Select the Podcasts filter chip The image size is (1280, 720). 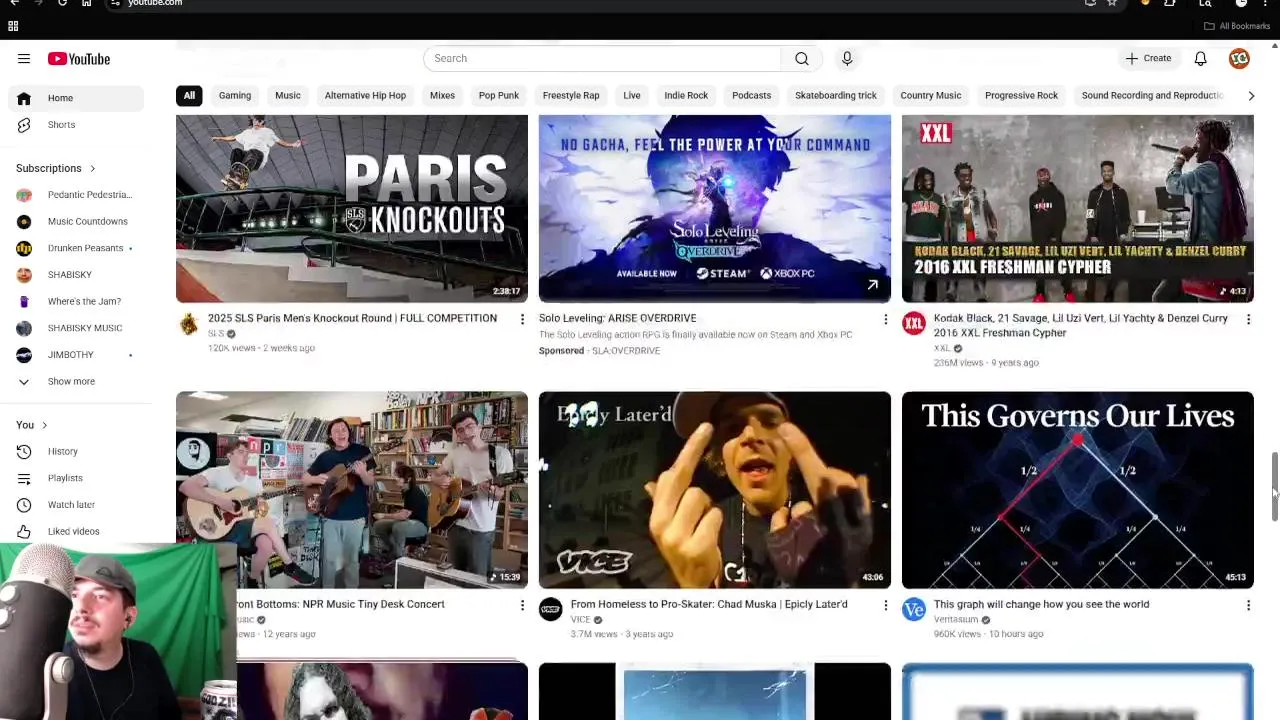(x=751, y=95)
